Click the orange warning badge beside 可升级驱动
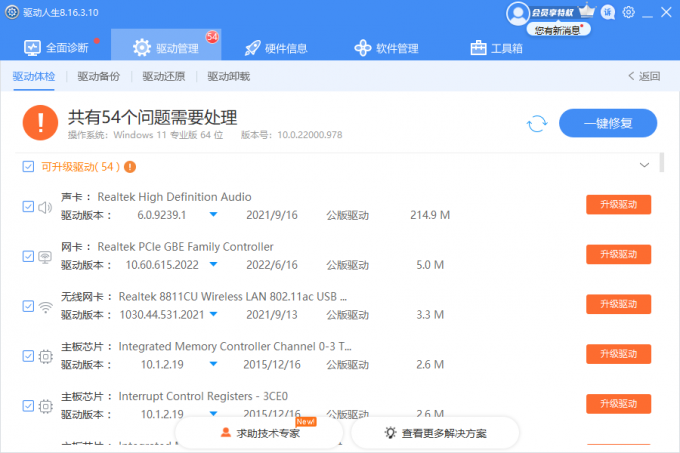 pos(130,167)
